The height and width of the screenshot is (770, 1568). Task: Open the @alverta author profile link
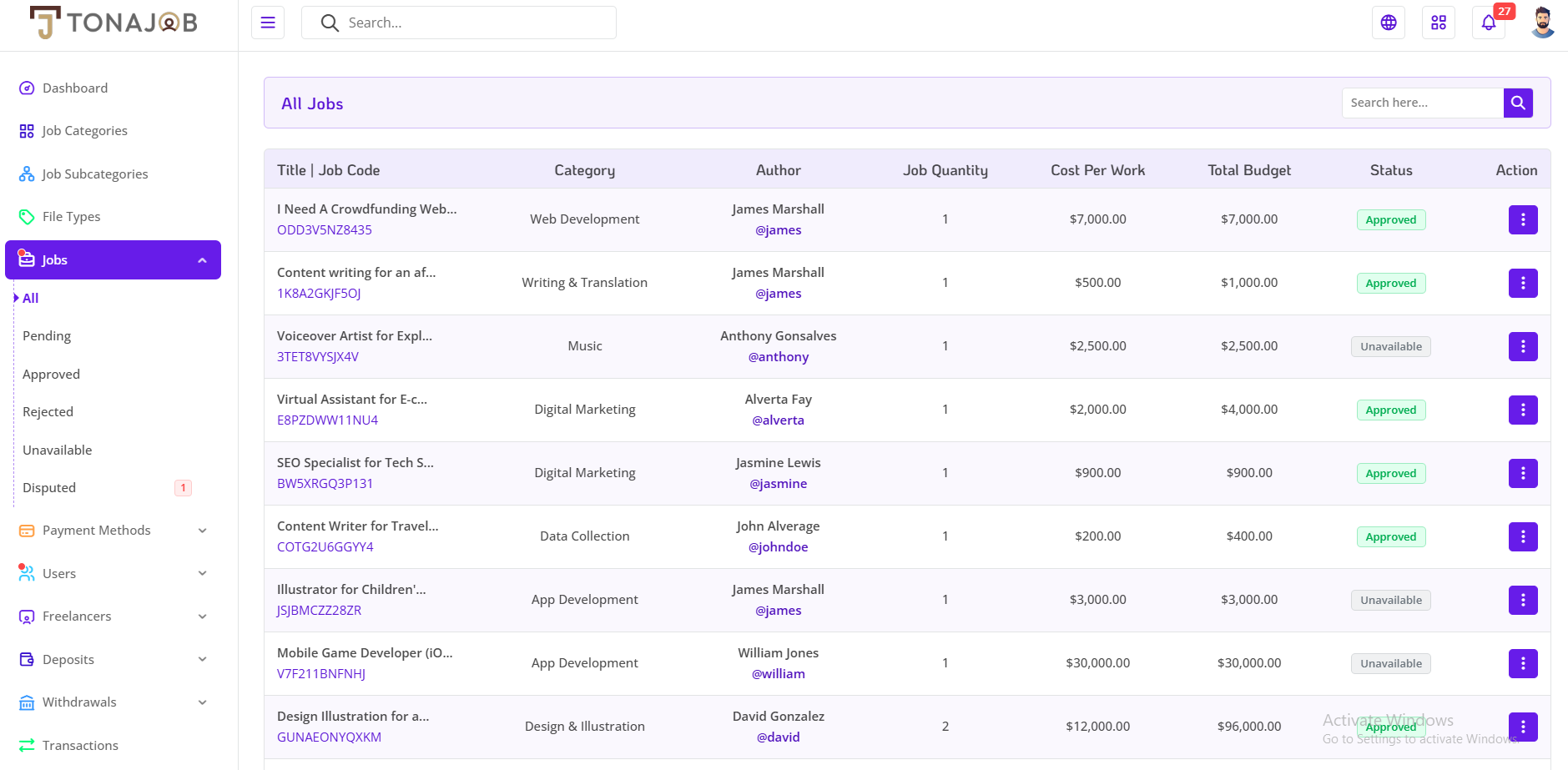coord(779,420)
